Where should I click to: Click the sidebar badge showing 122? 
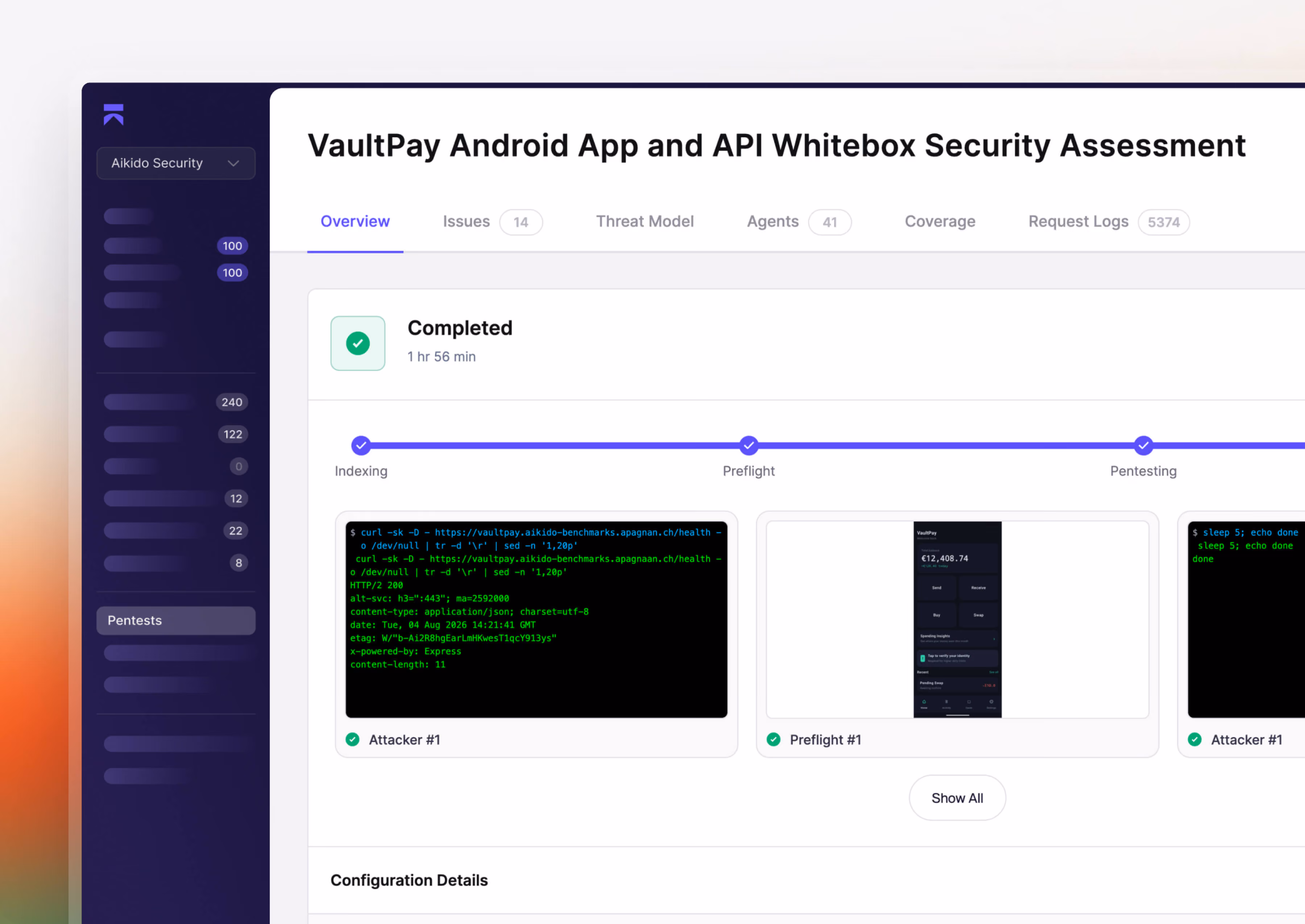point(233,434)
